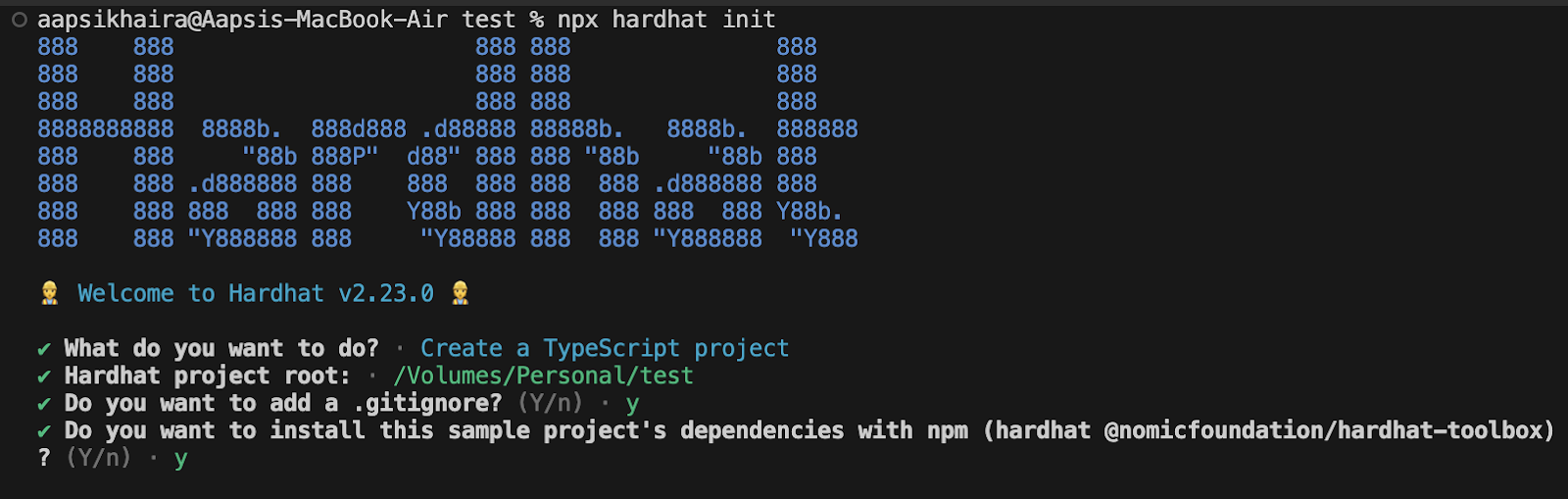The height and width of the screenshot is (499, 1568).
Task: Click the '?' at the start of the last line
Action: click(44, 458)
